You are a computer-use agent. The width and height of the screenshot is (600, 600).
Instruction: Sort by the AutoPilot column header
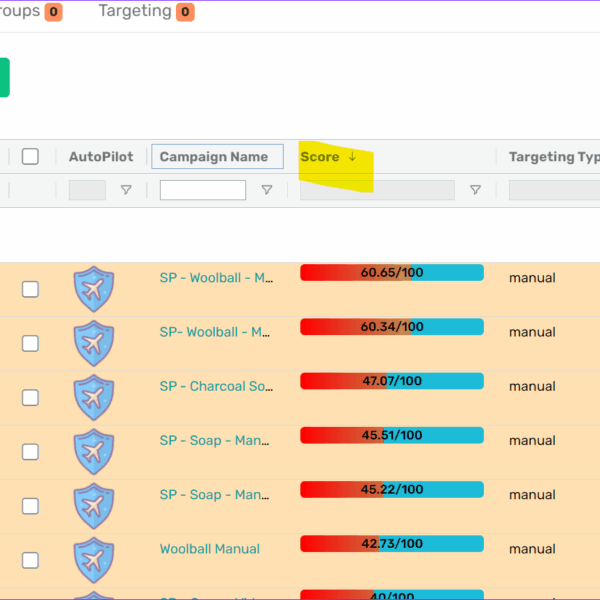pos(101,157)
